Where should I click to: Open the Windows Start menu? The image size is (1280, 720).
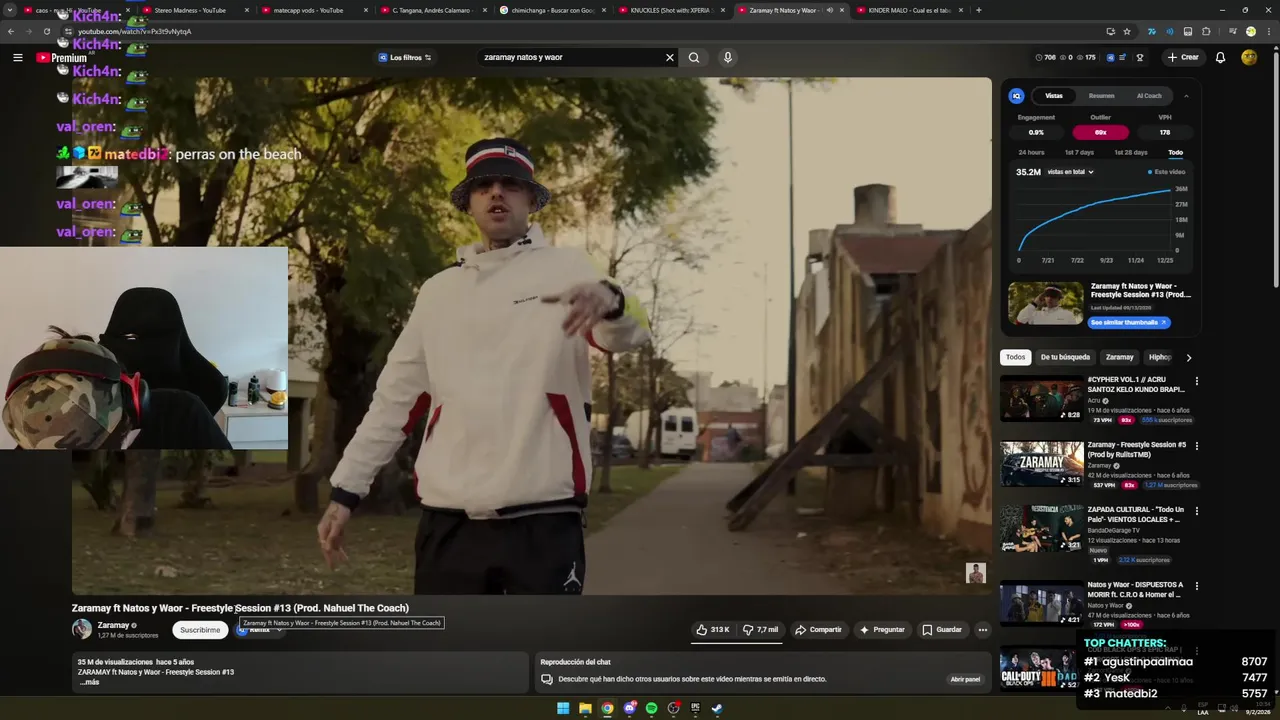click(x=563, y=708)
